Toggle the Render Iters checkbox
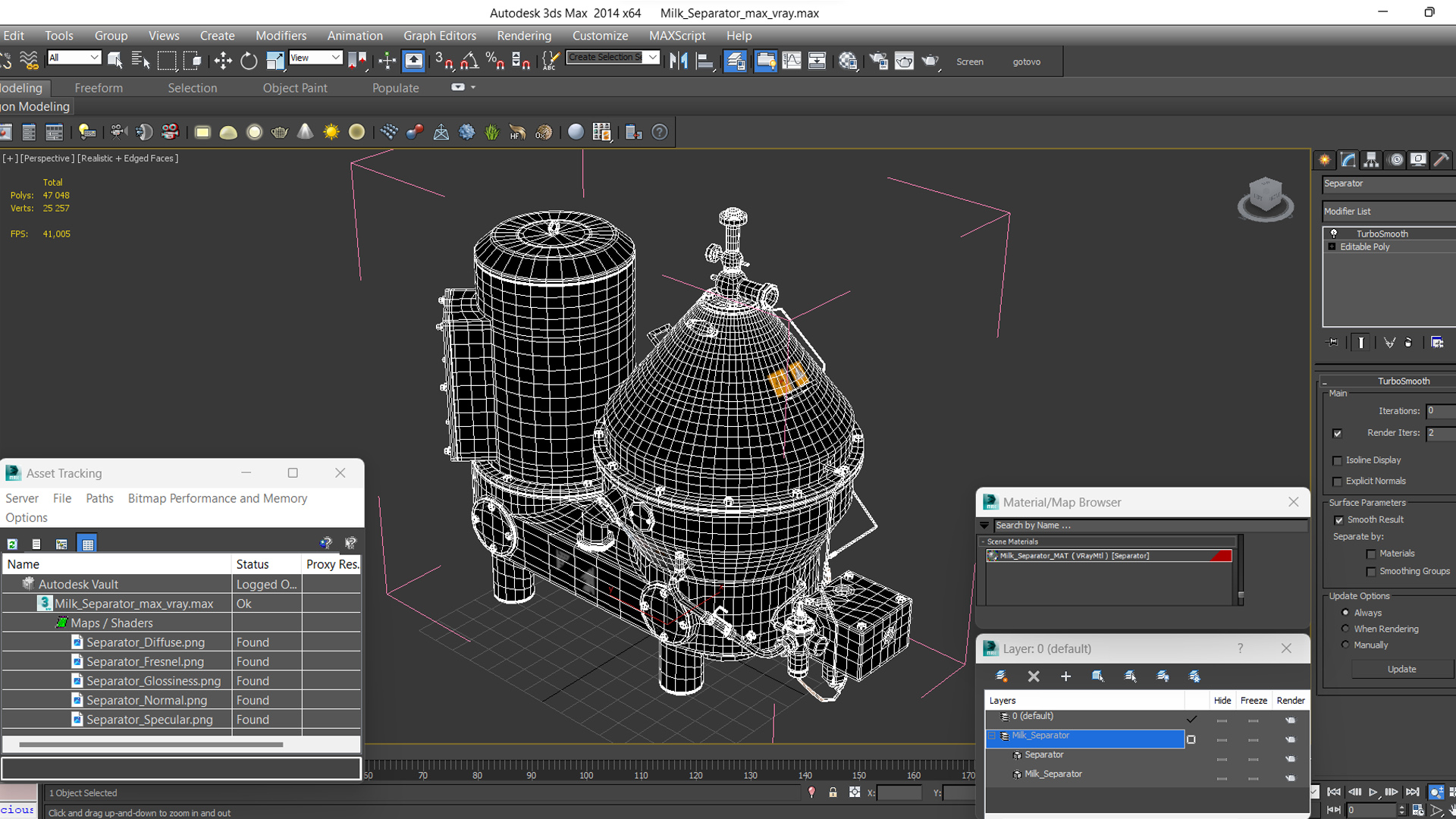Image resolution: width=1456 pixels, height=819 pixels. point(1338,434)
